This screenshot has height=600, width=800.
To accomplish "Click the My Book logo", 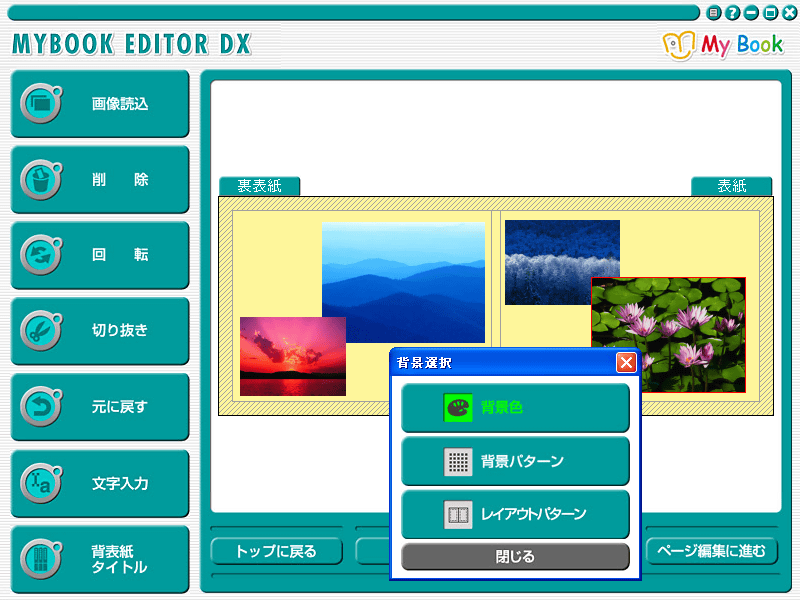I will click(722, 45).
